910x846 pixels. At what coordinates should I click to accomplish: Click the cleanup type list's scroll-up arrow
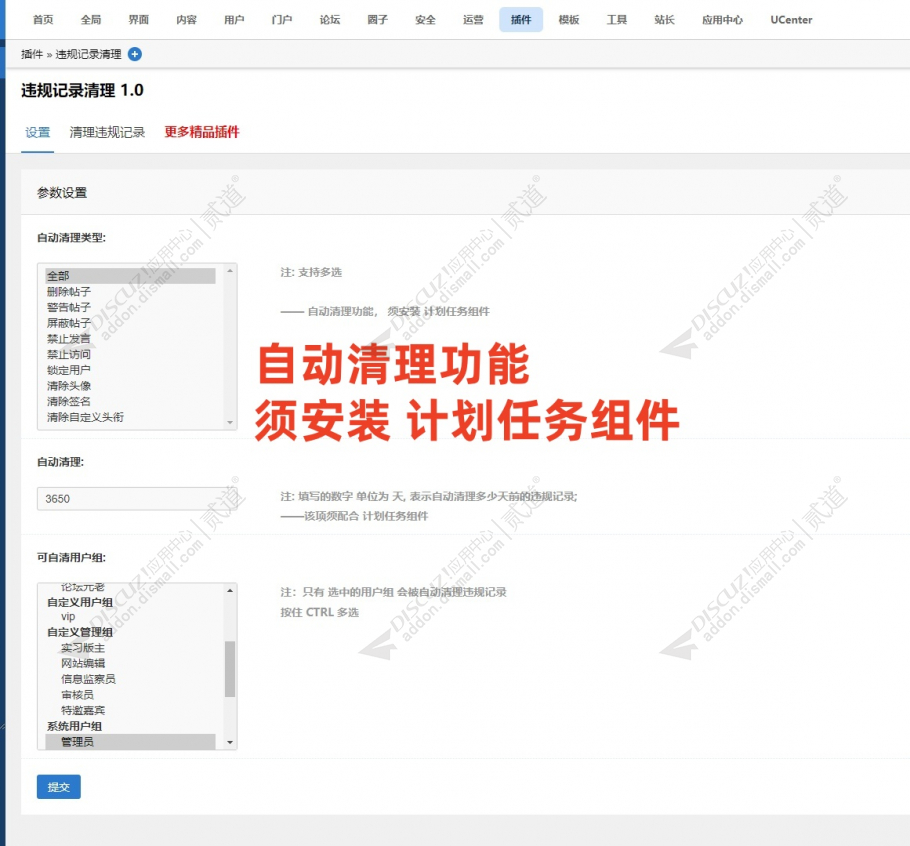[x=230, y=271]
